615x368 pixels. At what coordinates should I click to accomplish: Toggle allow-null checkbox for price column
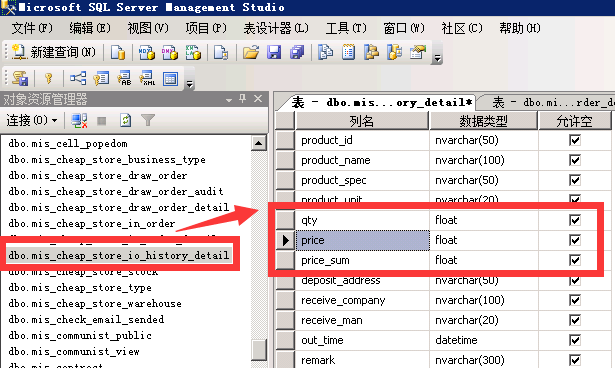tap(575, 240)
